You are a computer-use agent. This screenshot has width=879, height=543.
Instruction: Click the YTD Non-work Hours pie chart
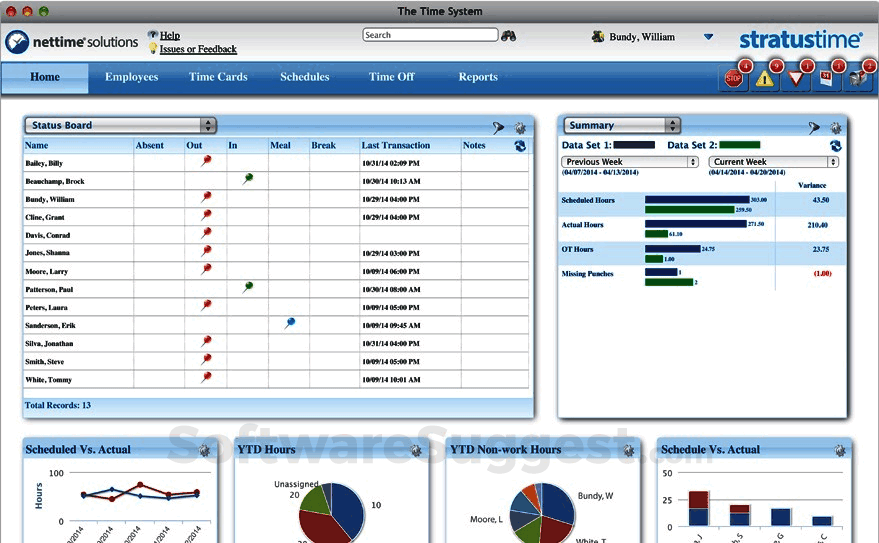[x=542, y=513]
